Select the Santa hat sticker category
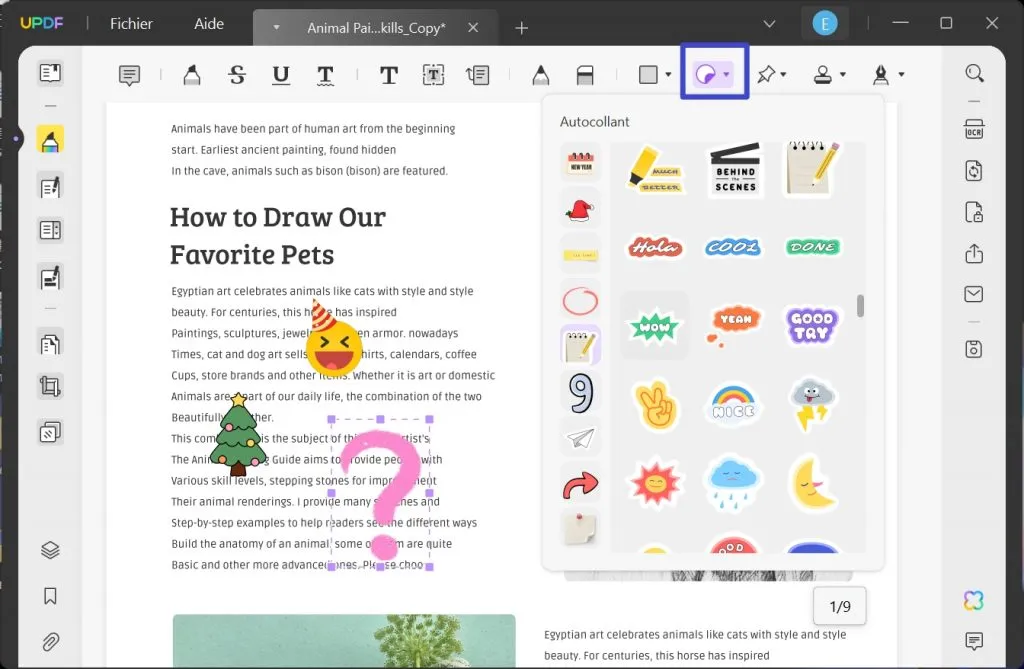Image resolution: width=1024 pixels, height=669 pixels. coord(581,209)
